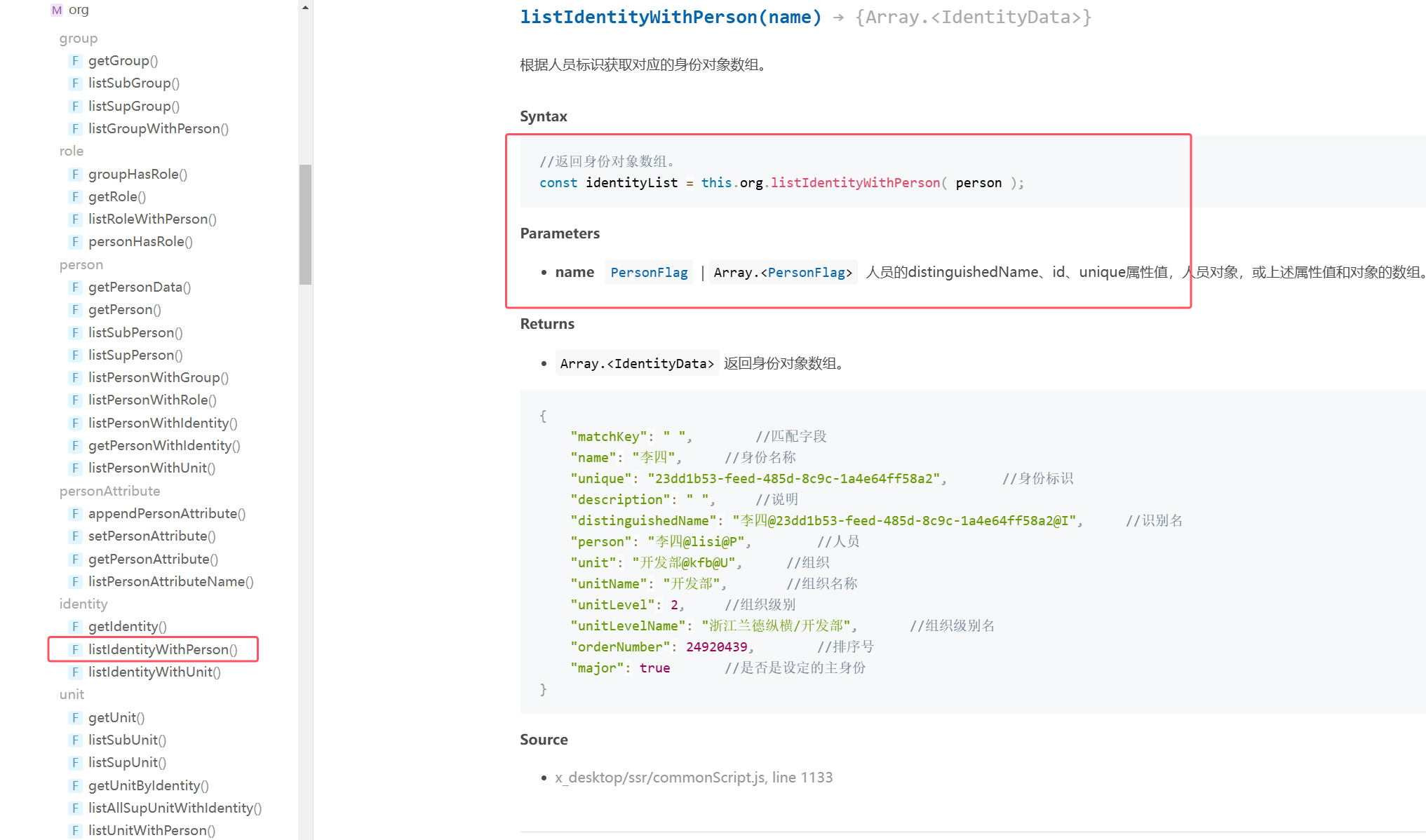Click the M module icon beside org
The height and width of the screenshot is (840, 1426).
point(57,10)
